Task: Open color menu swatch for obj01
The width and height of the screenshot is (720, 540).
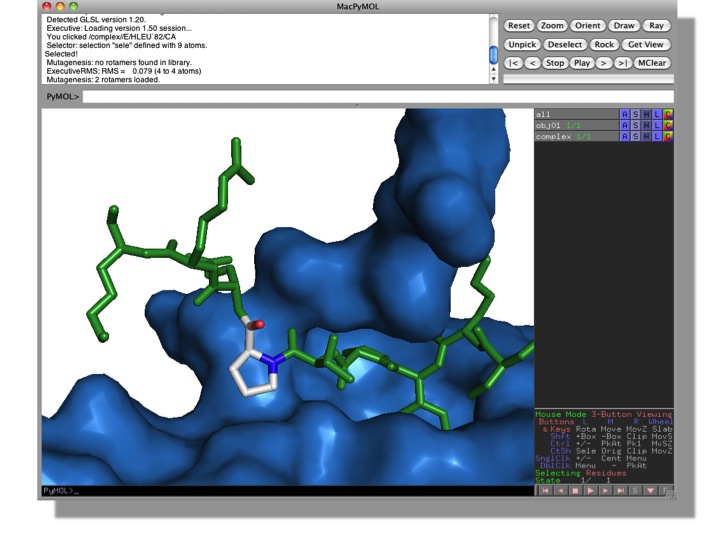Action: [668, 125]
